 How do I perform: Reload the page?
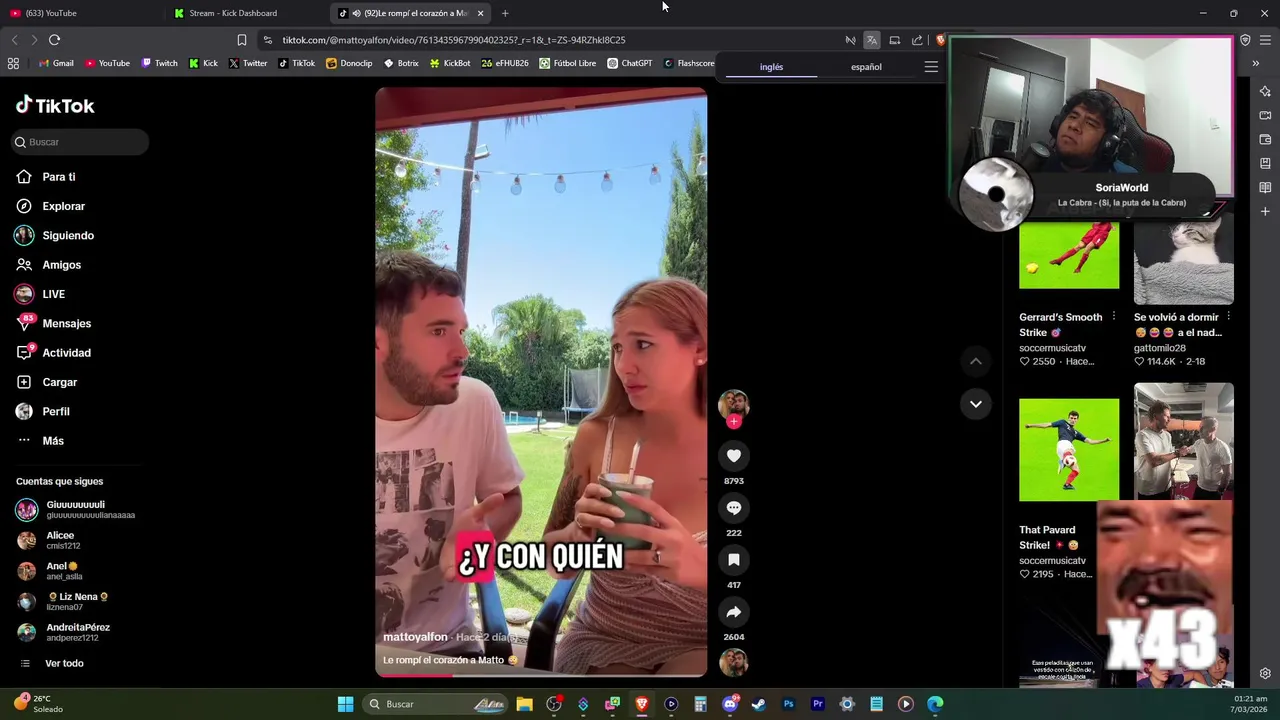54,40
